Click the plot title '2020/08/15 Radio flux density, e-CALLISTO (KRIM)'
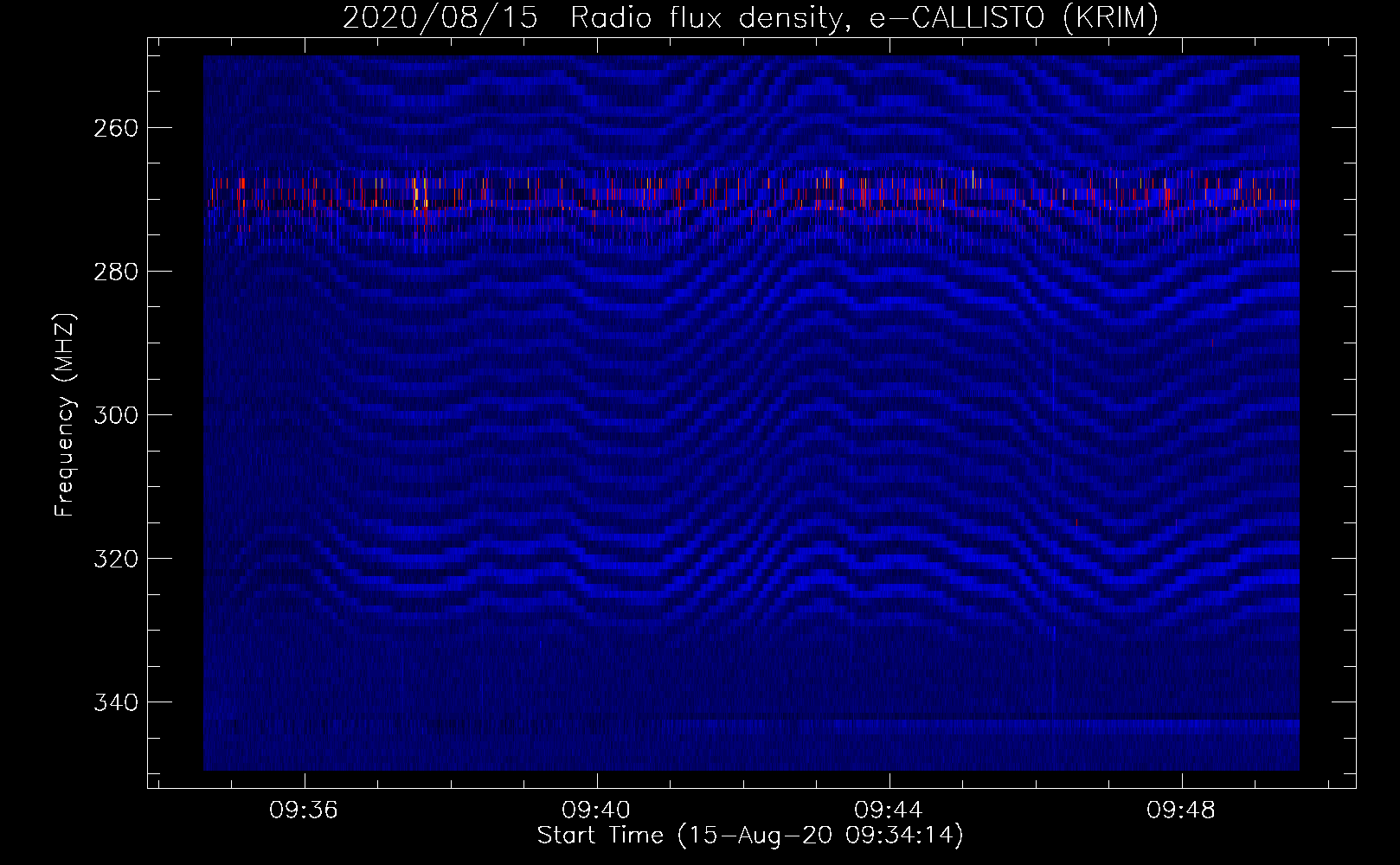This screenshot has width=1400, height=865. coord(750,18)
